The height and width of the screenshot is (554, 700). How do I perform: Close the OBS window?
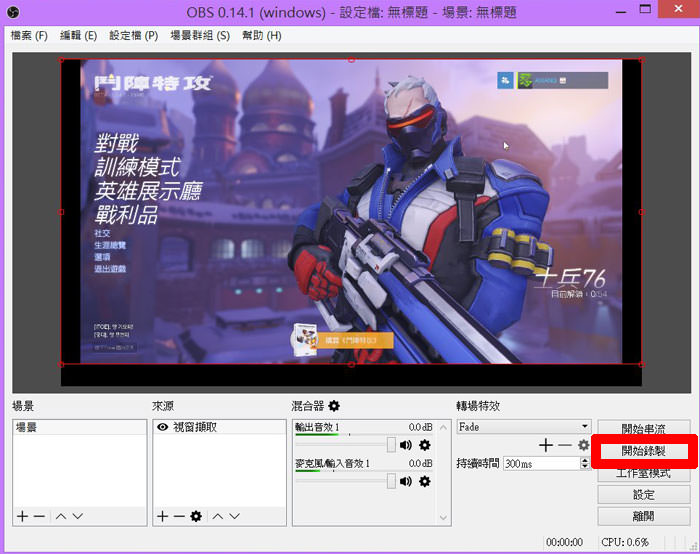point(679,9)
